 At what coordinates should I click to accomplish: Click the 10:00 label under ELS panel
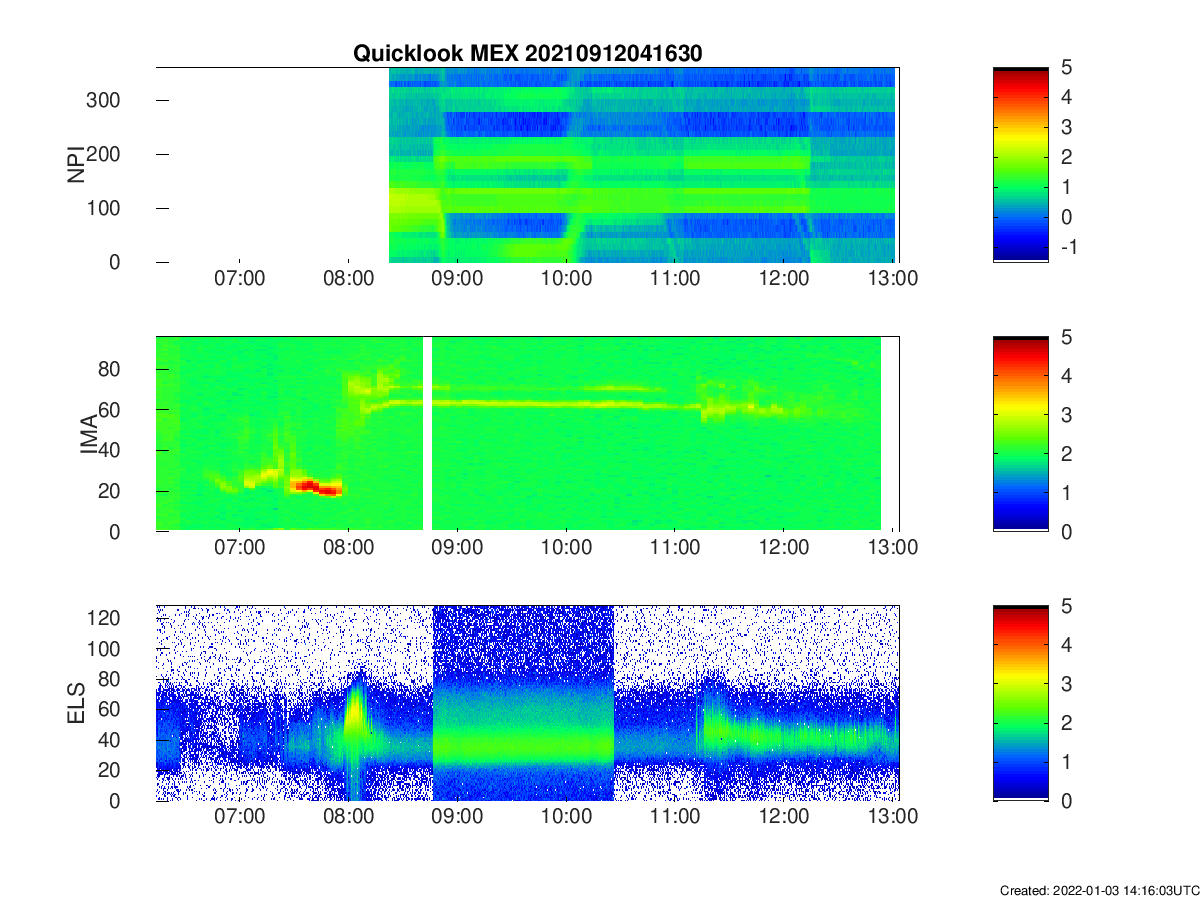click(566, 817)
